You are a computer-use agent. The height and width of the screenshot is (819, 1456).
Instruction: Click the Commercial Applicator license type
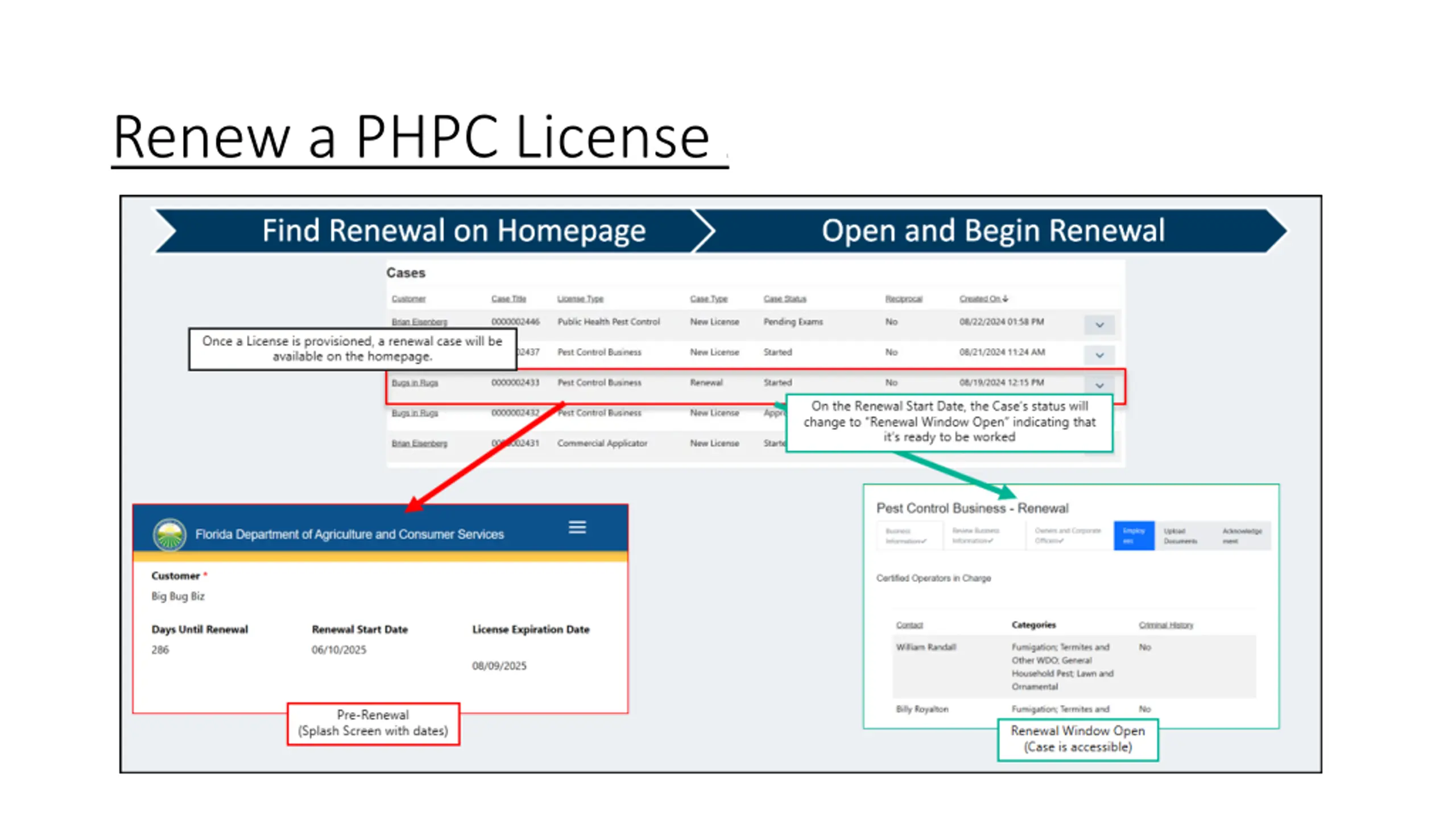pyautogui.click(x=602, y=443)
